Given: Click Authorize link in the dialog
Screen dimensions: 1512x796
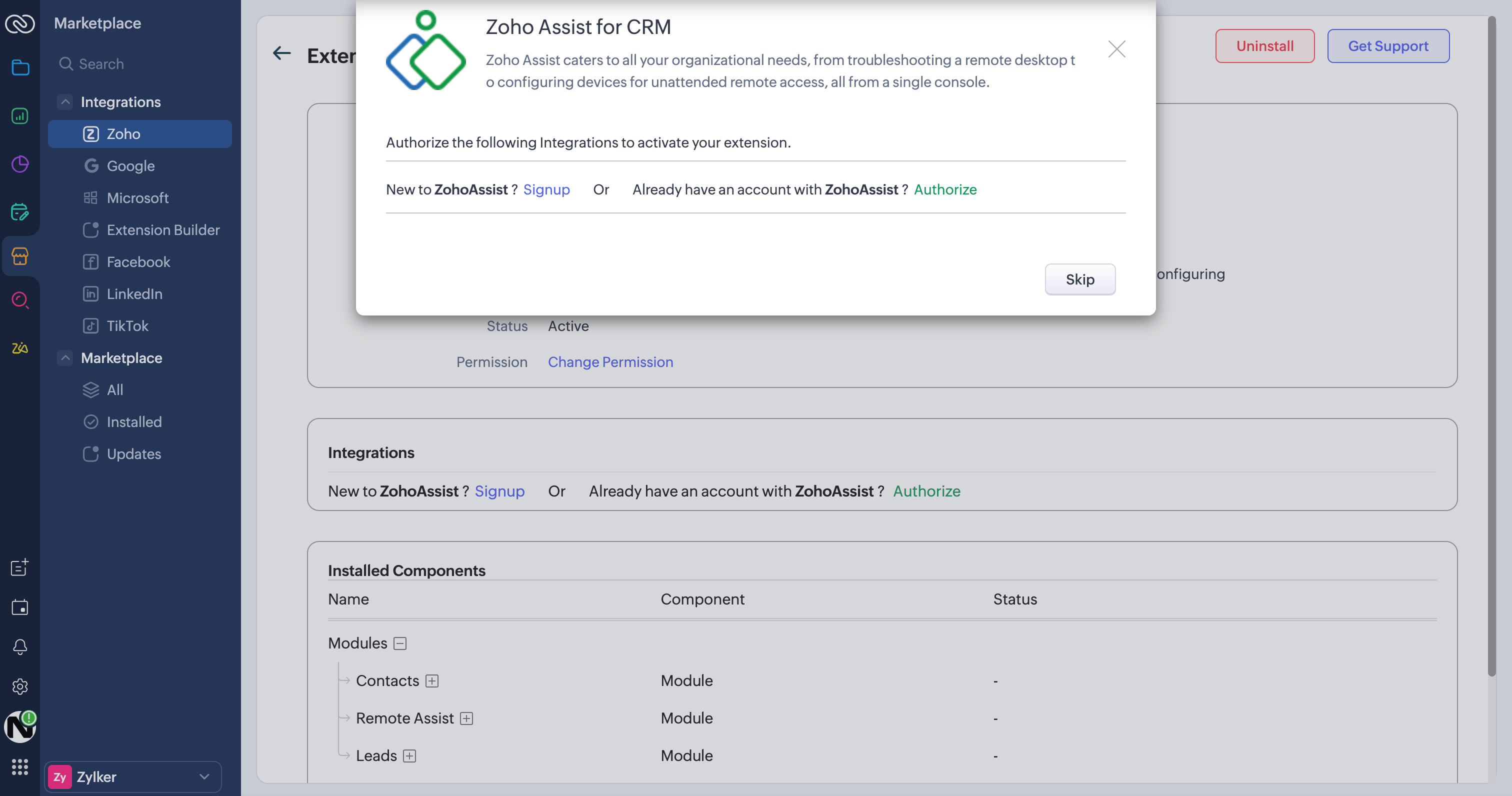Looking at the screenshot, I should pos(945,189).
